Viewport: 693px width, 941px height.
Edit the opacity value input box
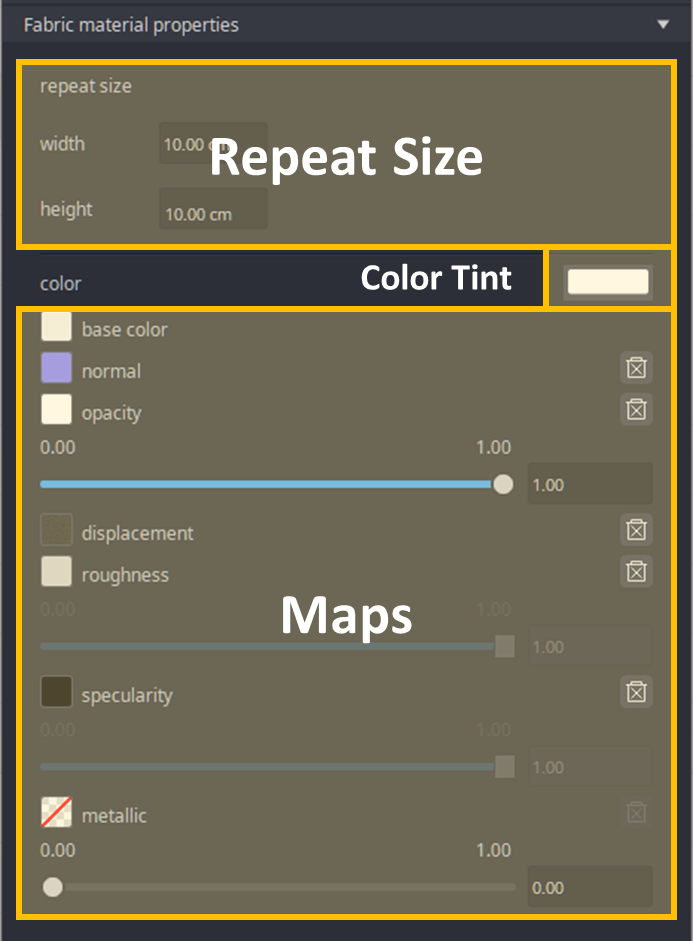coord(589,484)
